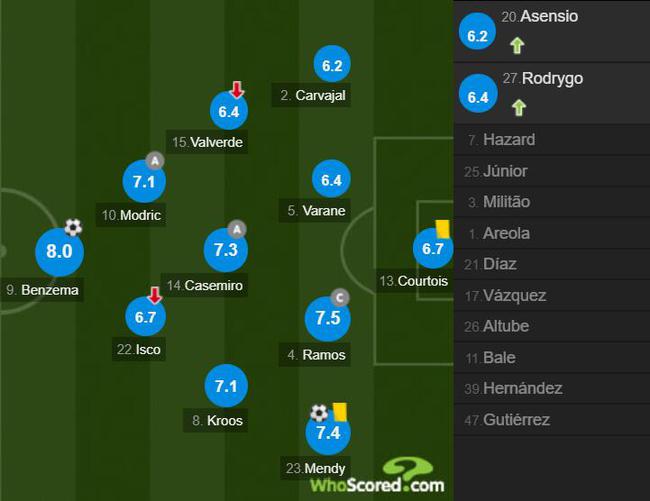The image size is (650, 501).
Task: Select Gutiérrez at the list bottom
Action: pyautogui.click(x=552, y=420)
